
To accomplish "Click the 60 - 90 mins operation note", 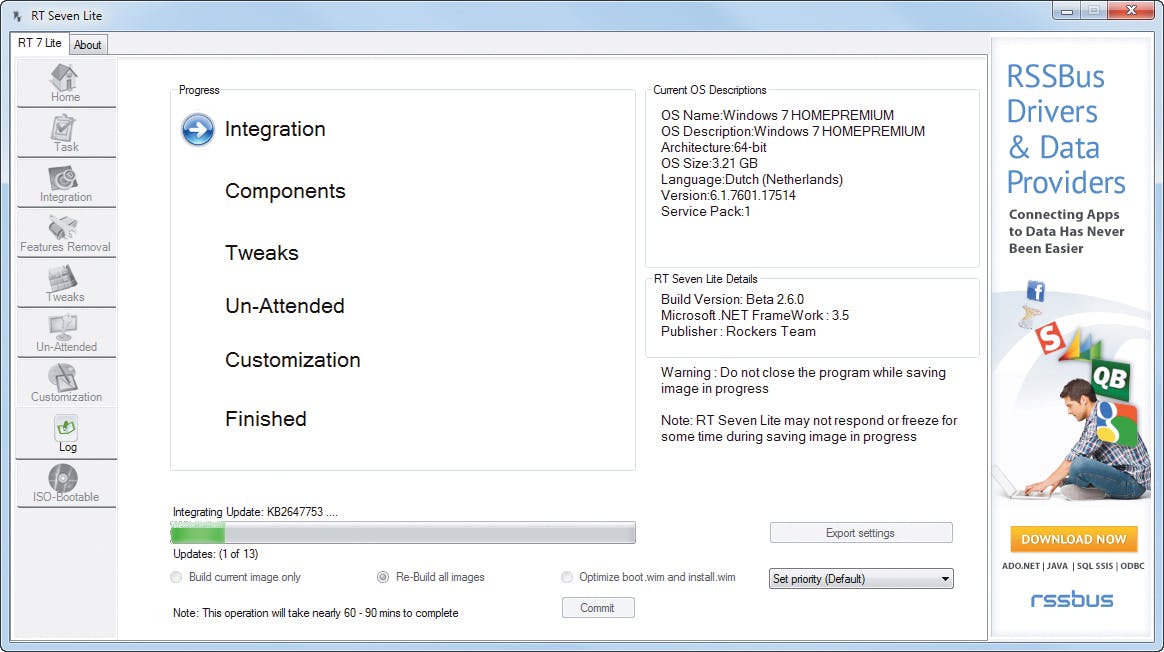I will [x=315, y=613].
